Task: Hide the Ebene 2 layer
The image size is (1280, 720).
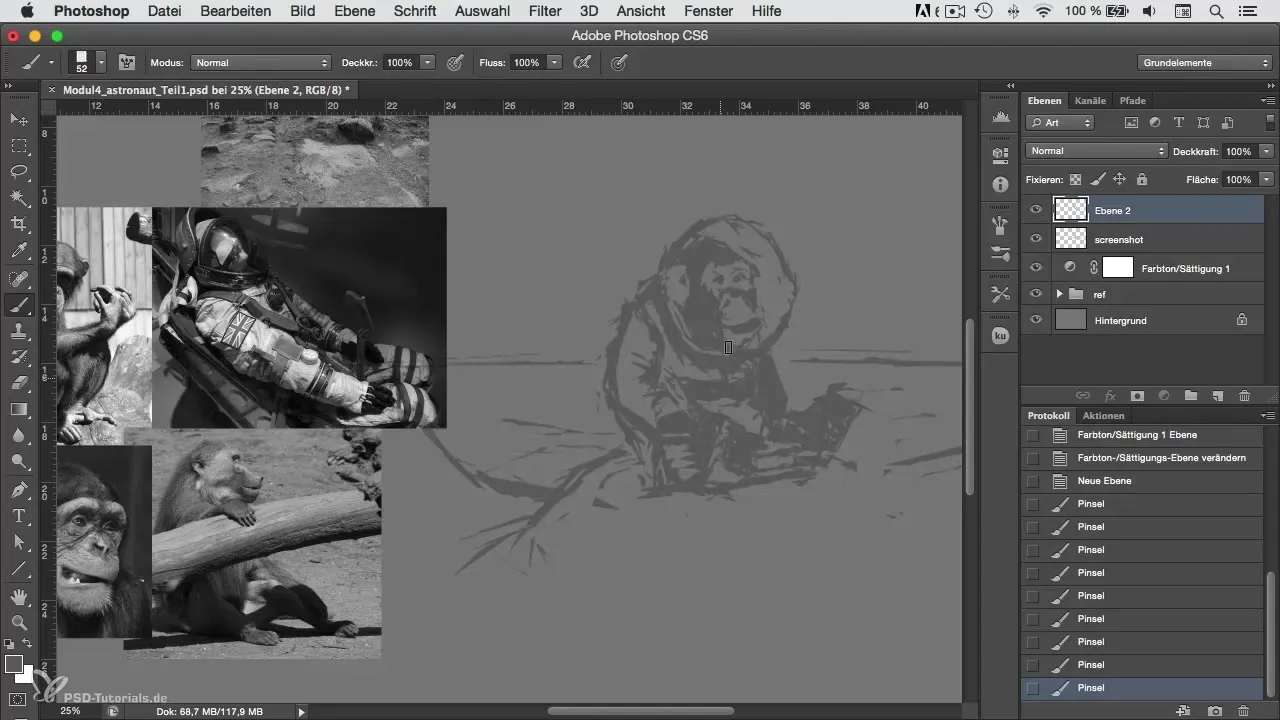Action: click(1036, 210)
